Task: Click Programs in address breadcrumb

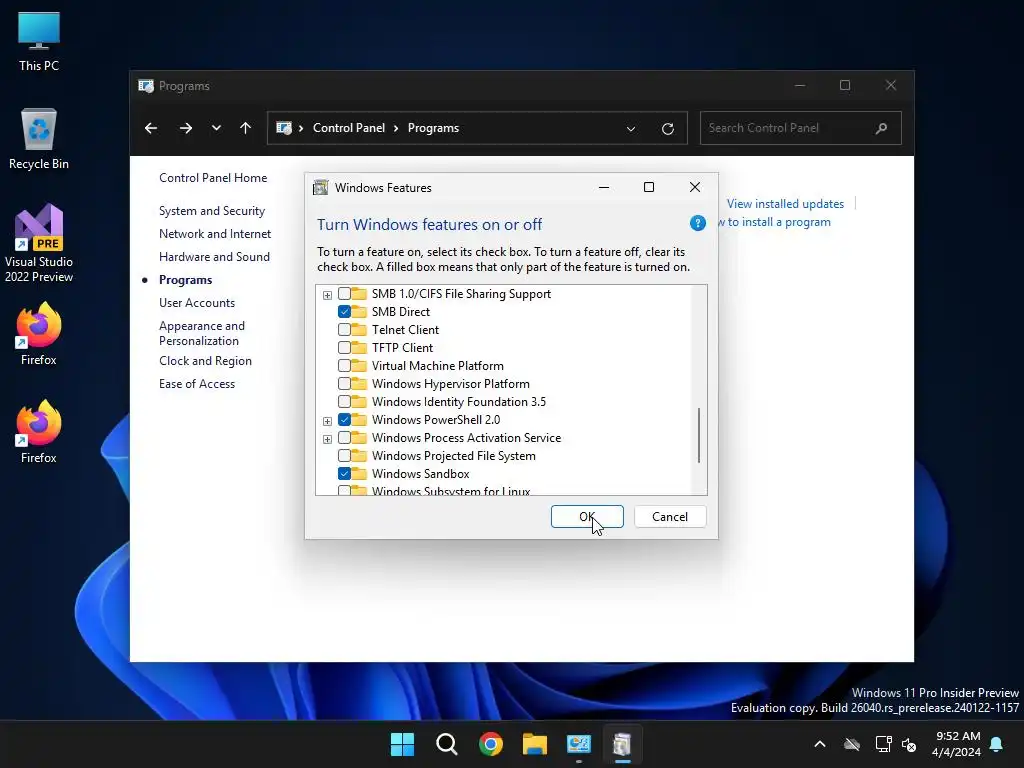Action: click(x=433, y=128)
